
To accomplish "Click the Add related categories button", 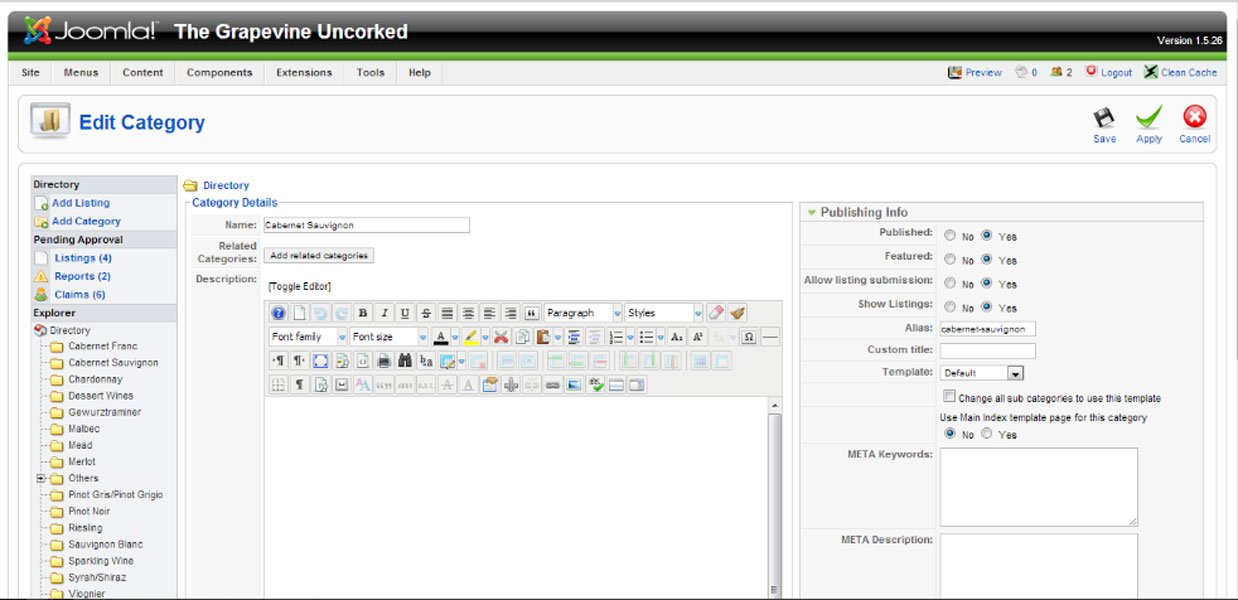I will (320, 256).
